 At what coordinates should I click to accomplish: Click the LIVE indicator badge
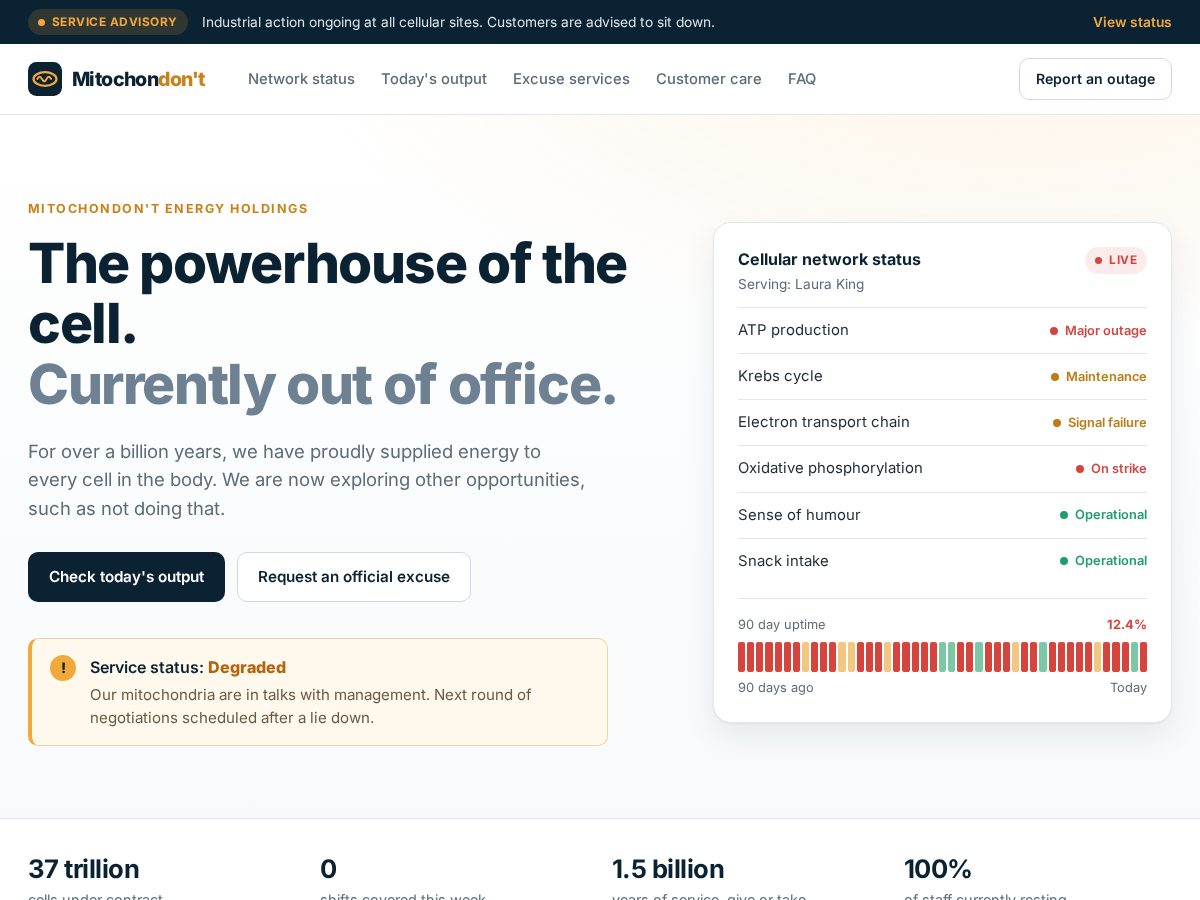click(x=1116, y=260)
